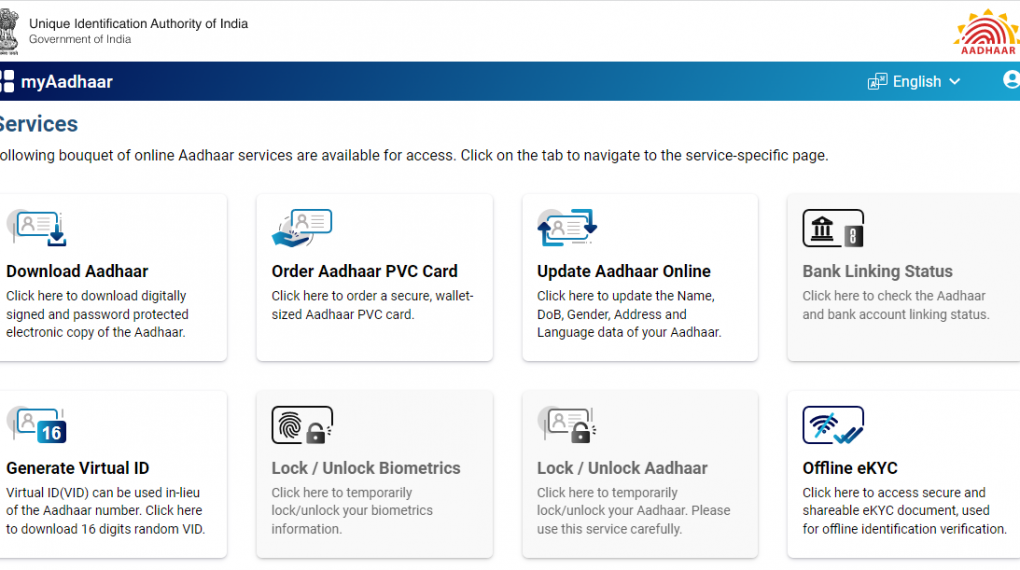
Task: Click the 'Please use this service carefully' description
Action: click(634, 511)
